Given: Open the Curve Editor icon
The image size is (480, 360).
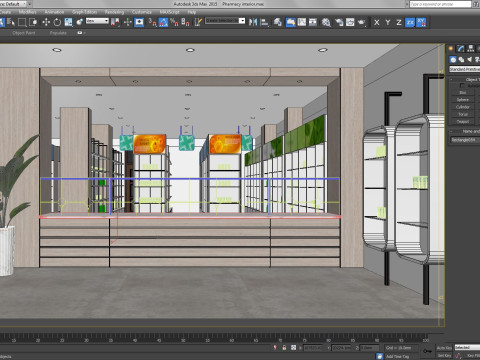Looking at the screenshot, I should 302,22.
